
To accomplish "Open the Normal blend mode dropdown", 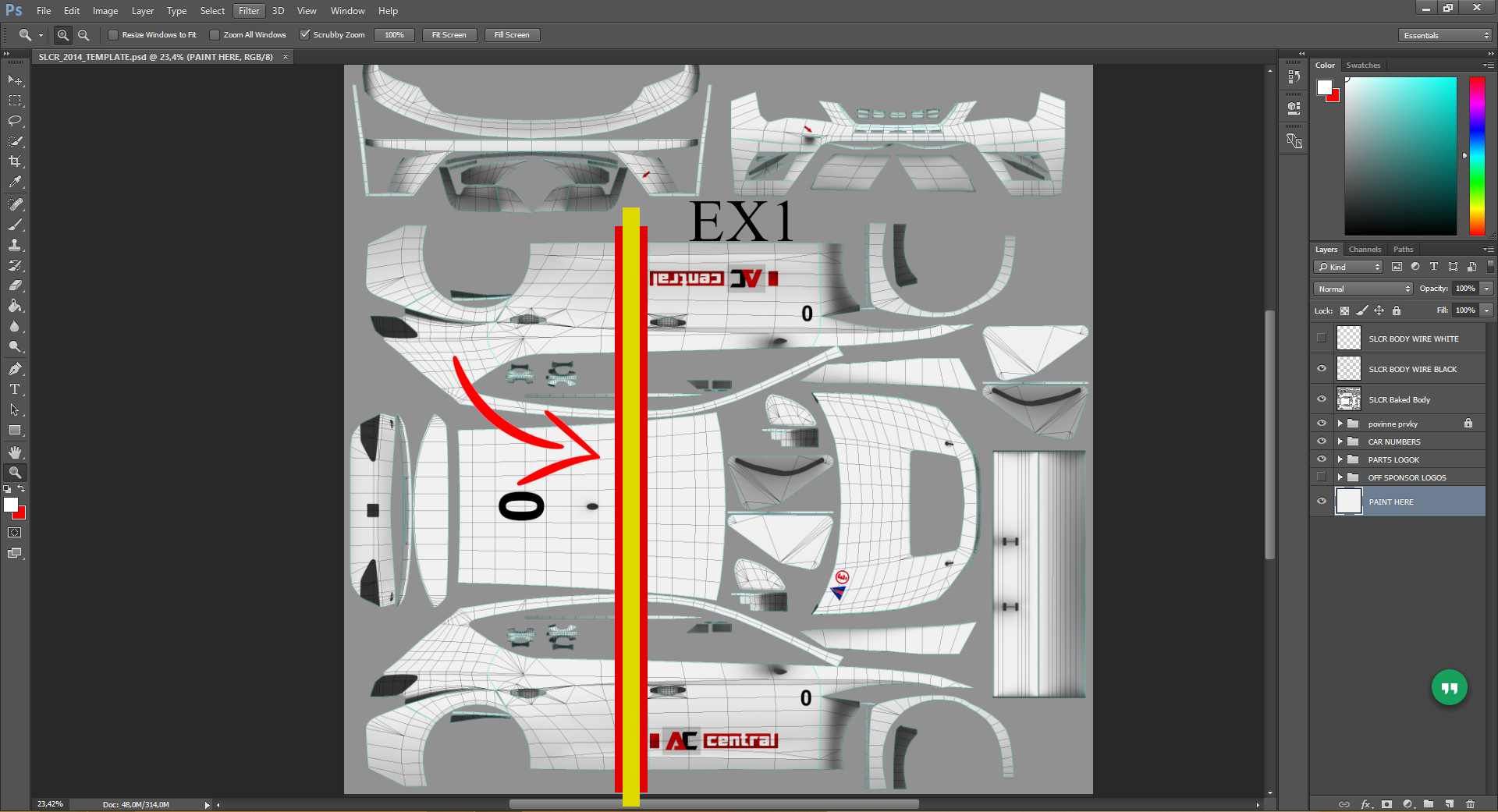I will click(1363, 289).
